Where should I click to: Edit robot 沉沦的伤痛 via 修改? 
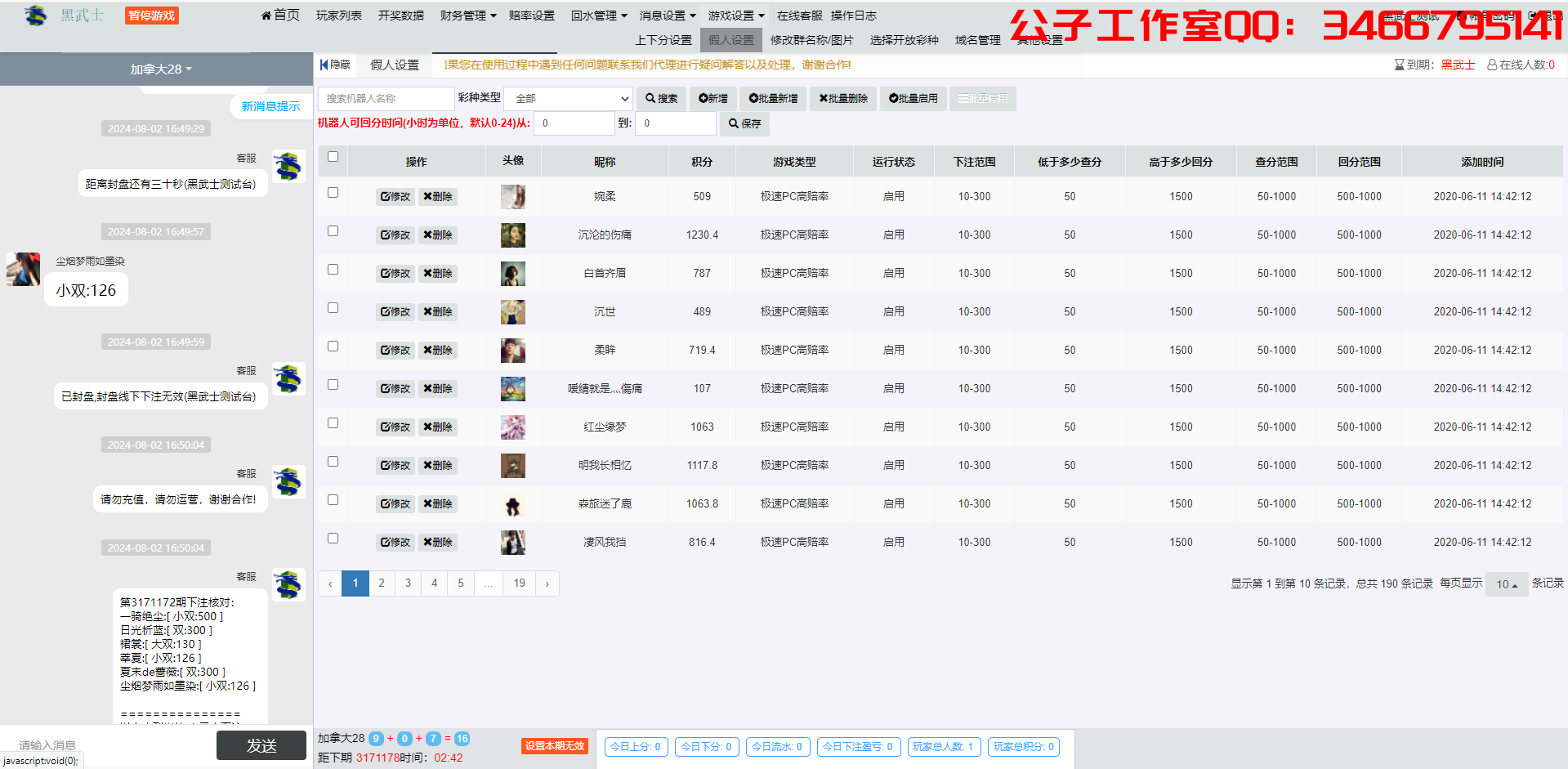[x=395, y=235]
